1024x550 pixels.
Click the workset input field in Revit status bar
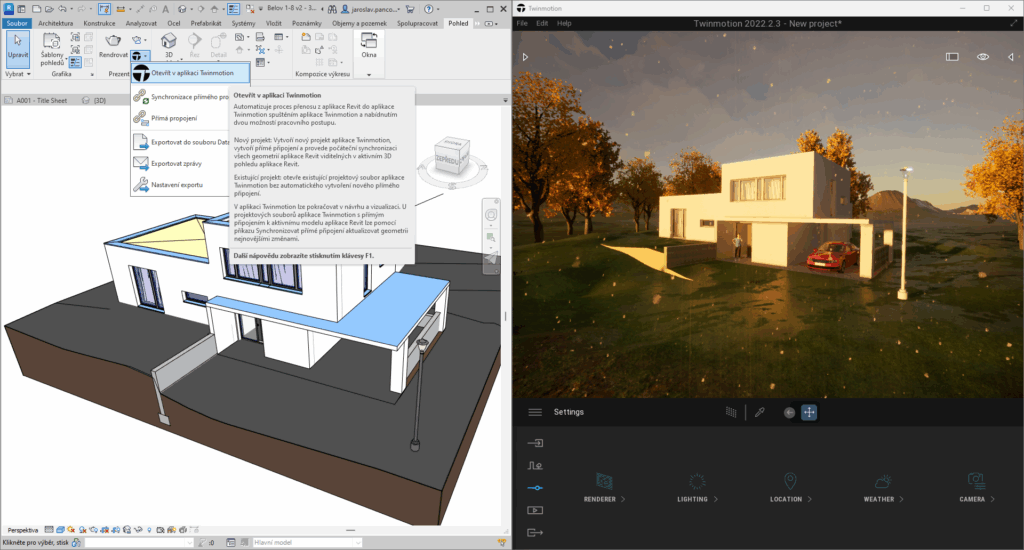(138, 542)
